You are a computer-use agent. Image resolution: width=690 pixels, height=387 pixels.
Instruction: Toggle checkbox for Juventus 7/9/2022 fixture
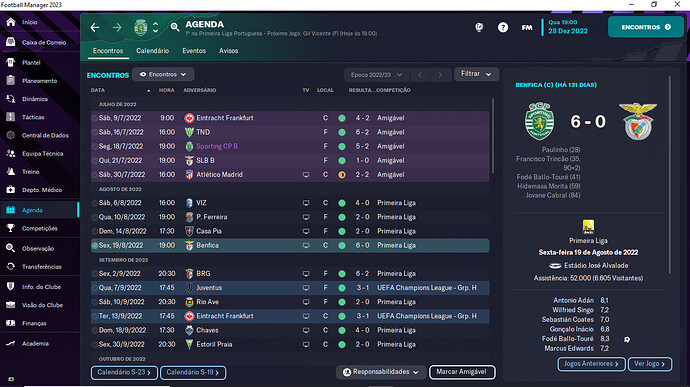click(95, 287)
